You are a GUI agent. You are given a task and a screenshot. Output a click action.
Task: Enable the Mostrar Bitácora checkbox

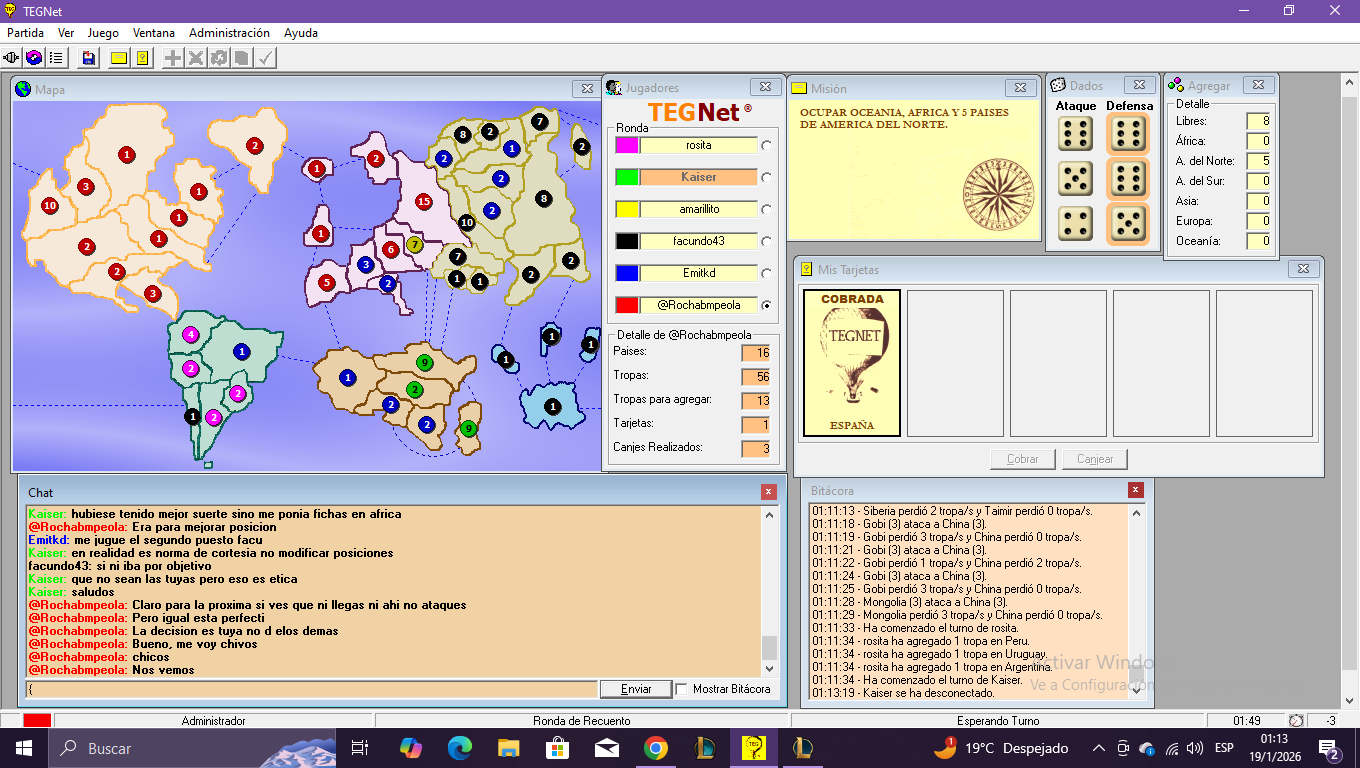pyautogui.click(x=682, y=689)
